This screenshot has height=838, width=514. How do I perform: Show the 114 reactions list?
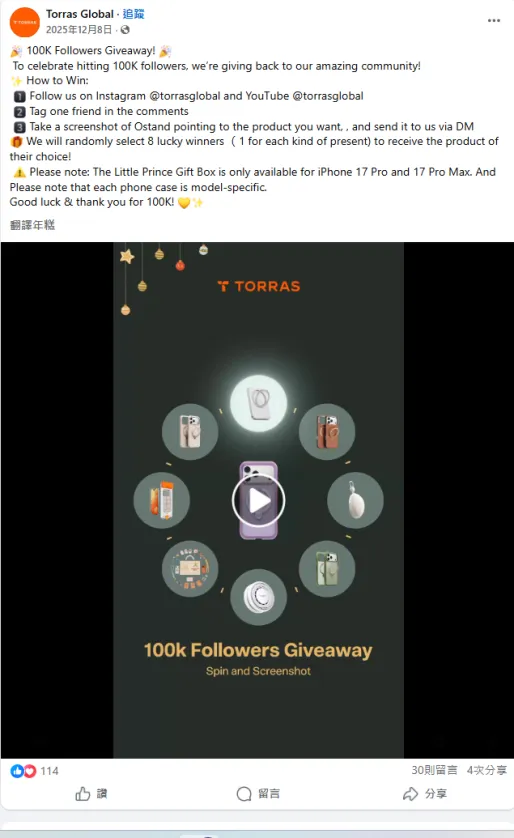click(49, 771)
